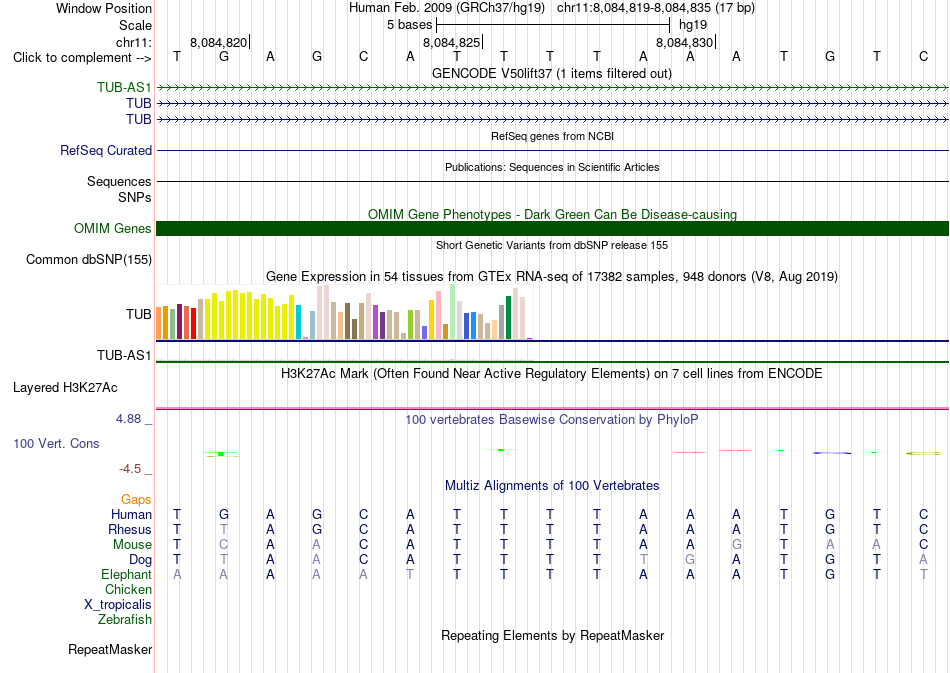This screenshot has height=673, width=950.
Task: Select the Elephant species row label
Action: [x=126, y=574]
